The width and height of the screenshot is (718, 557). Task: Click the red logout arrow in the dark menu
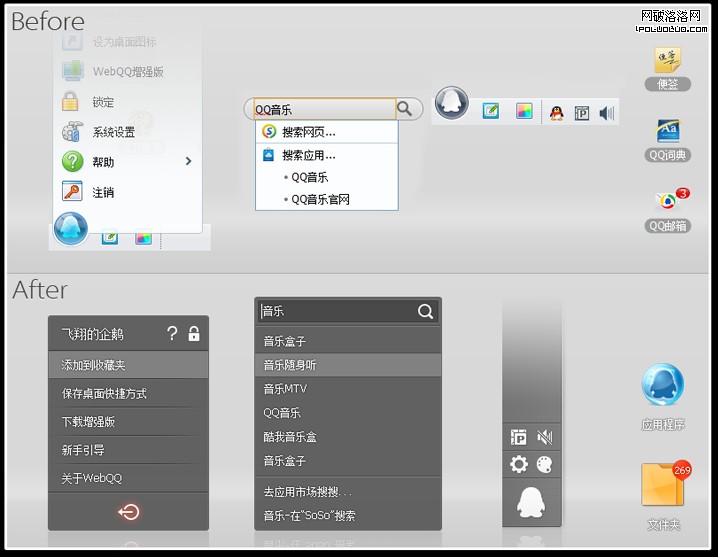coord(128,512)
